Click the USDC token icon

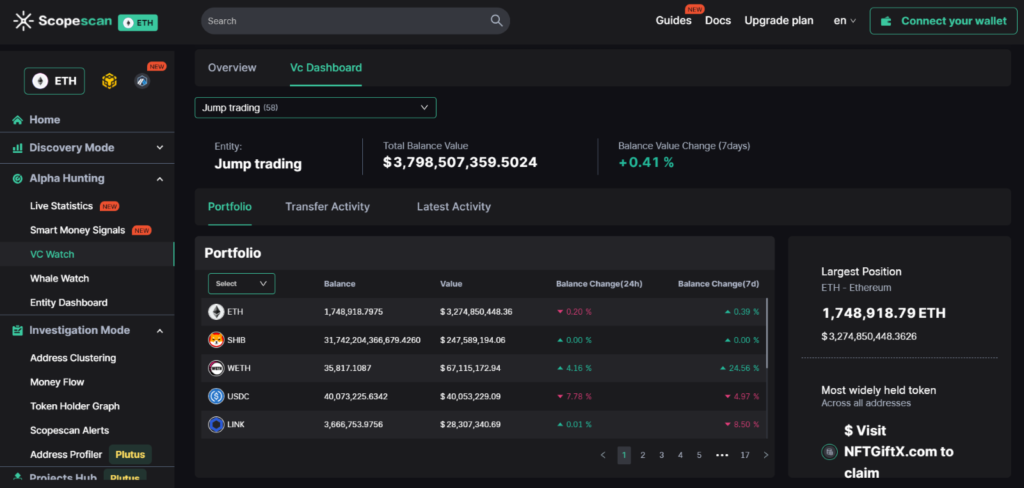216,396
